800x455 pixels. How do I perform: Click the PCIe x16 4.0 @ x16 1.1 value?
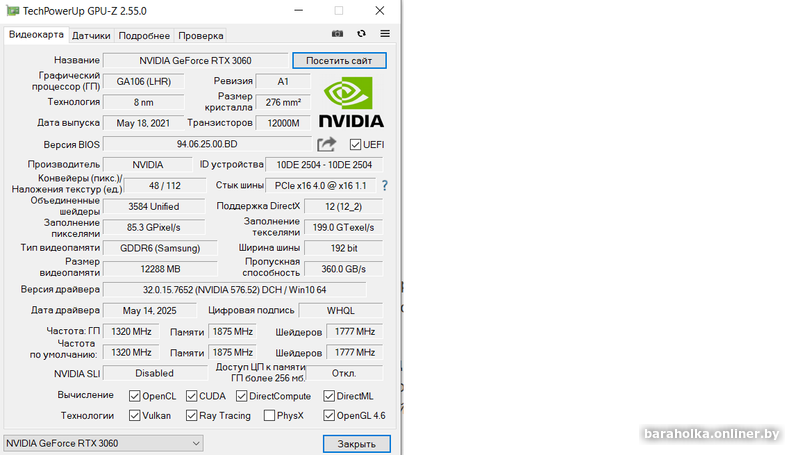(x=321, y=186)
